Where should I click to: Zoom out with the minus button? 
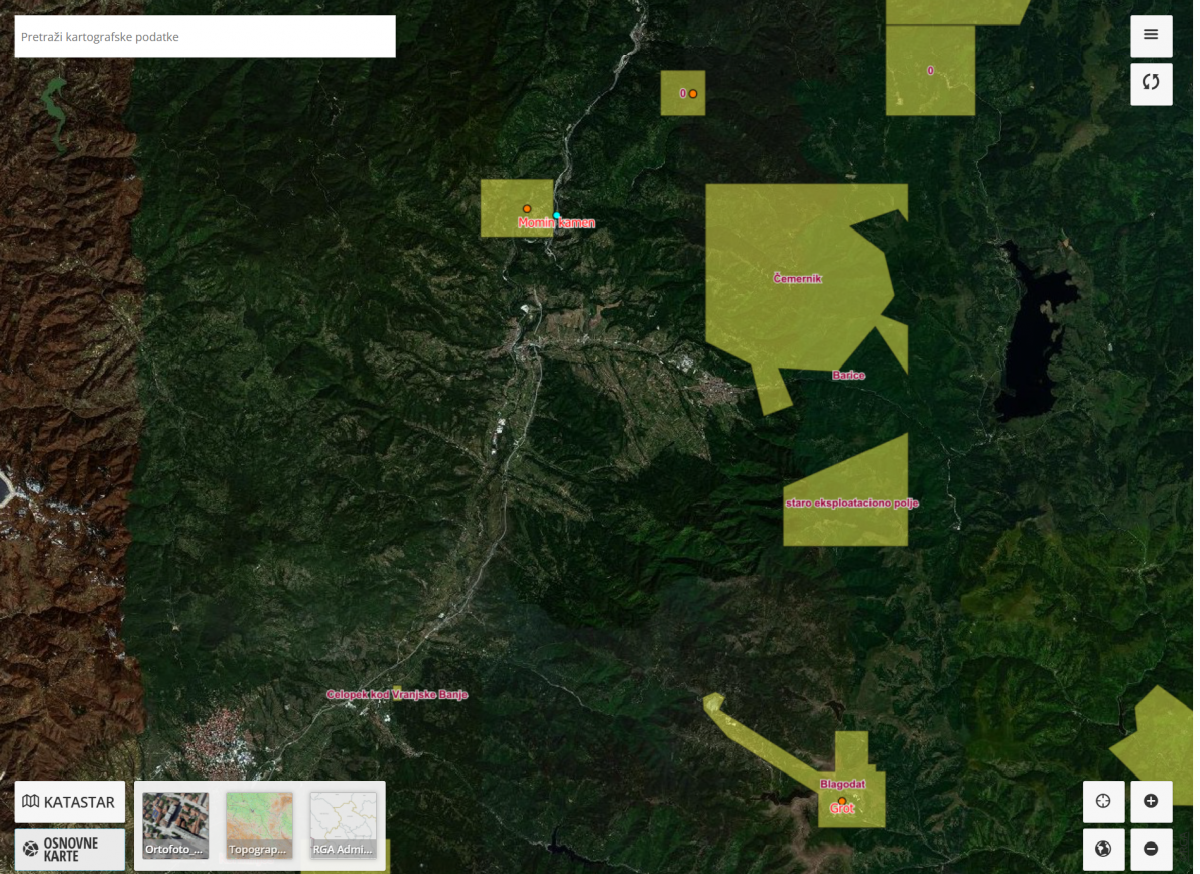[1151, 849]
